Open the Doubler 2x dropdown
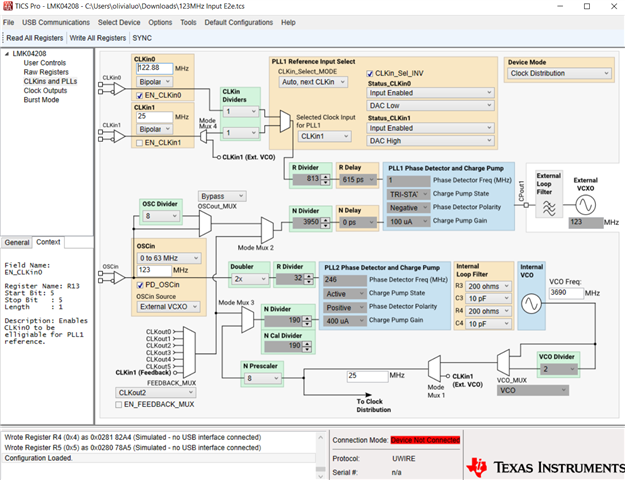625x480 pixels. tap(250, 279)
